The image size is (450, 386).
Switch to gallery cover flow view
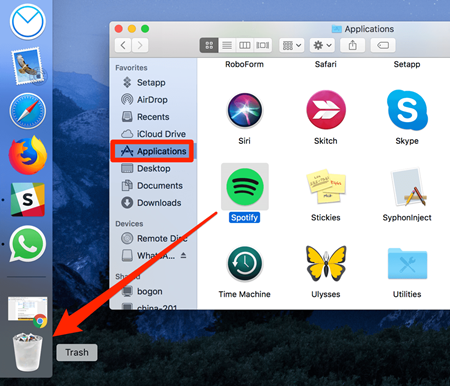pos(263,45)
